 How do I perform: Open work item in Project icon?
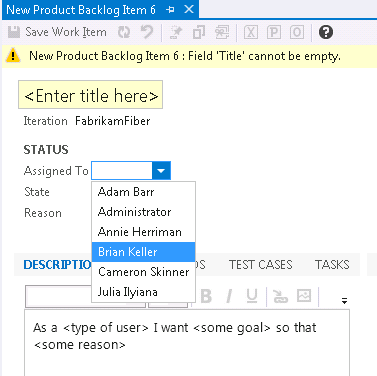[x=274, y=32]
